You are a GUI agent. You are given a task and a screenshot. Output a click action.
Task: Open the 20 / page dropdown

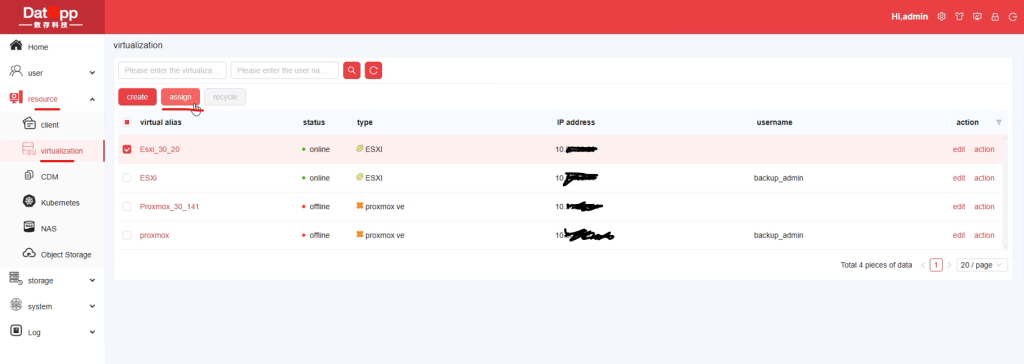[982, 265]
